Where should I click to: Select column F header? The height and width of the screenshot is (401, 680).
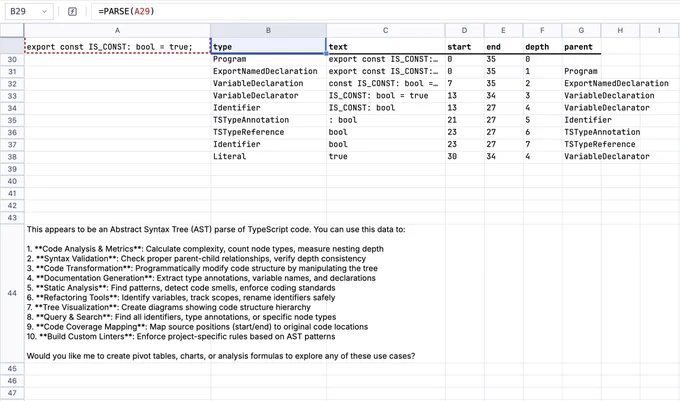(x=542, y=30)
